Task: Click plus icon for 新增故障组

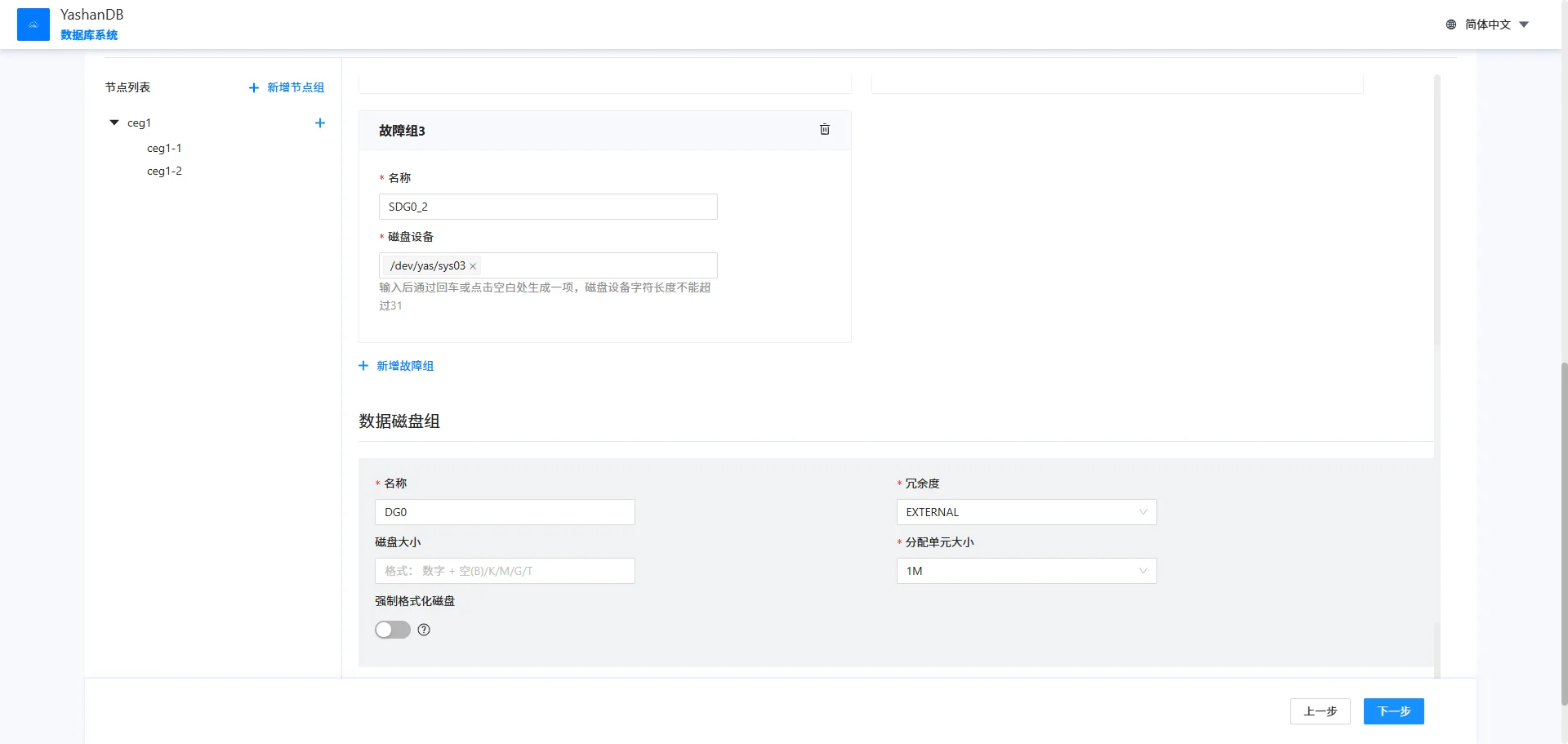Action: 363,366
